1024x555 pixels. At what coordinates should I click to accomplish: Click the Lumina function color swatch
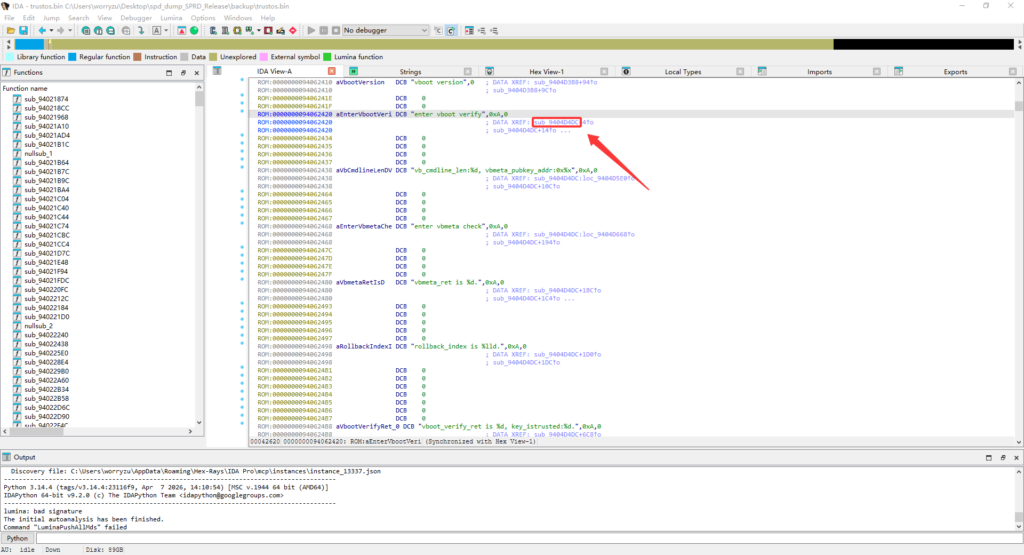coord(327,57)
